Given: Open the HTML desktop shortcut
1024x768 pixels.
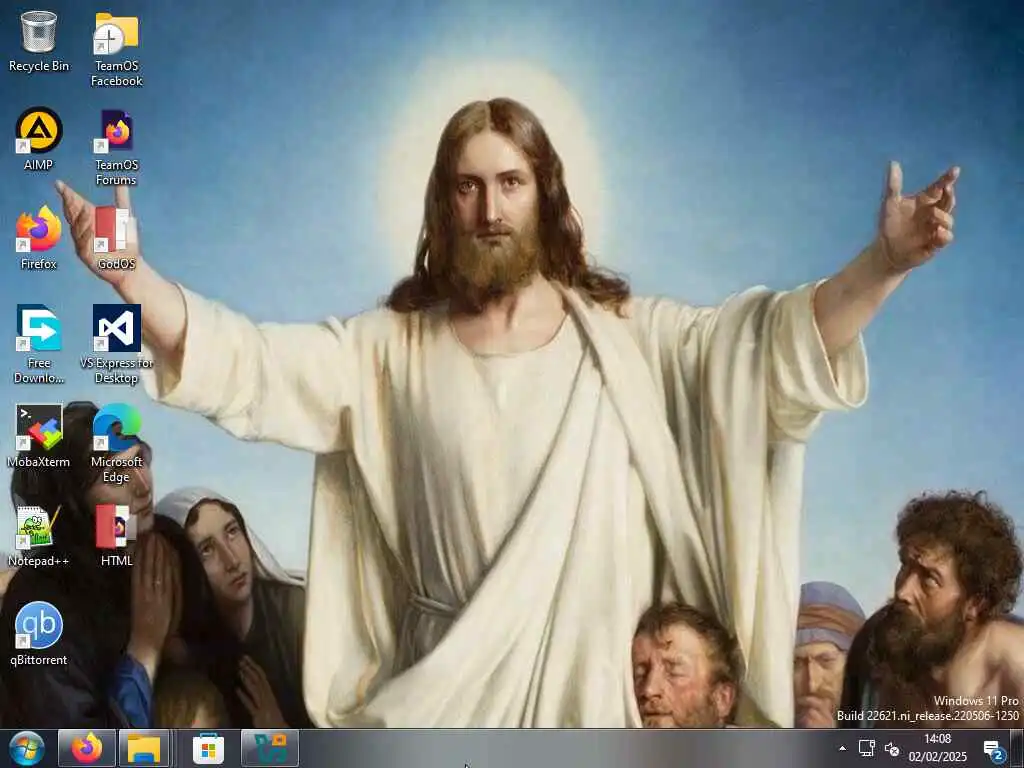Looking at the screenshot, I should (x=116, y=536).
